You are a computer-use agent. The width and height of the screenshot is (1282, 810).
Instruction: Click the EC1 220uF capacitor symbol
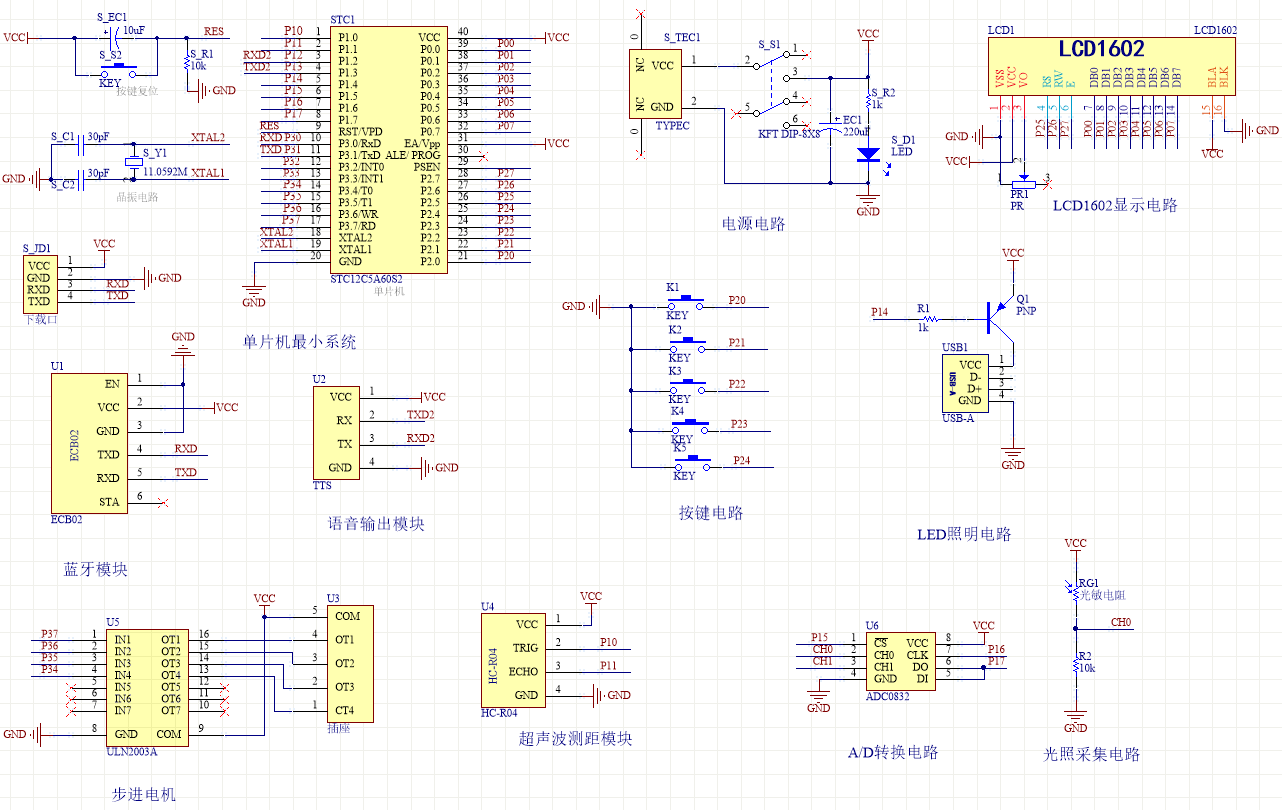830,121
